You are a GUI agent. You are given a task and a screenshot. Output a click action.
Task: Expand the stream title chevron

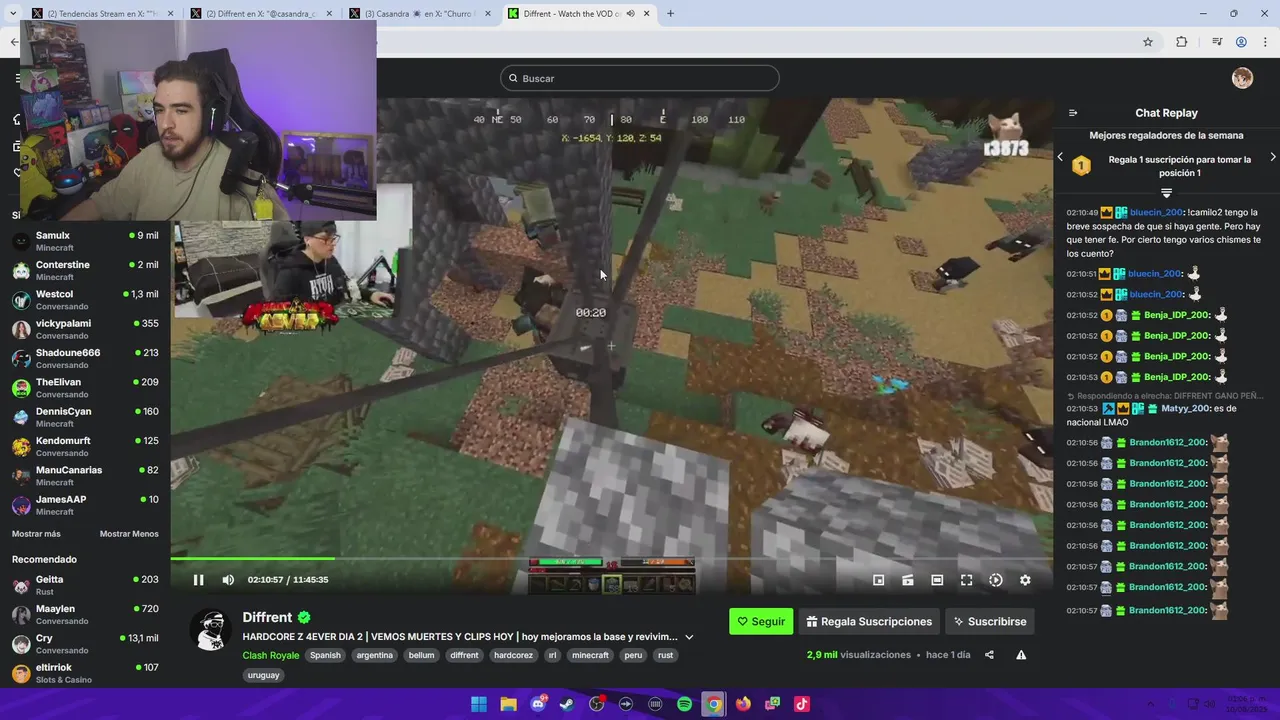pyautogui.click(x=689, y=637)
